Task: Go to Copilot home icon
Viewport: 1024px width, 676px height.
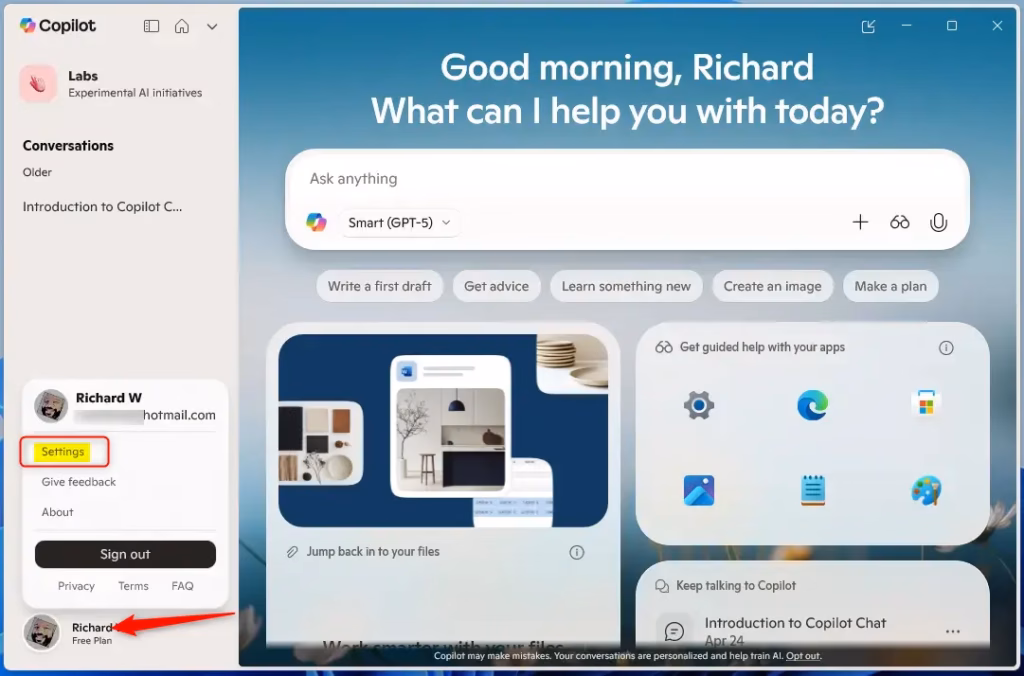Action: (182, 26)
